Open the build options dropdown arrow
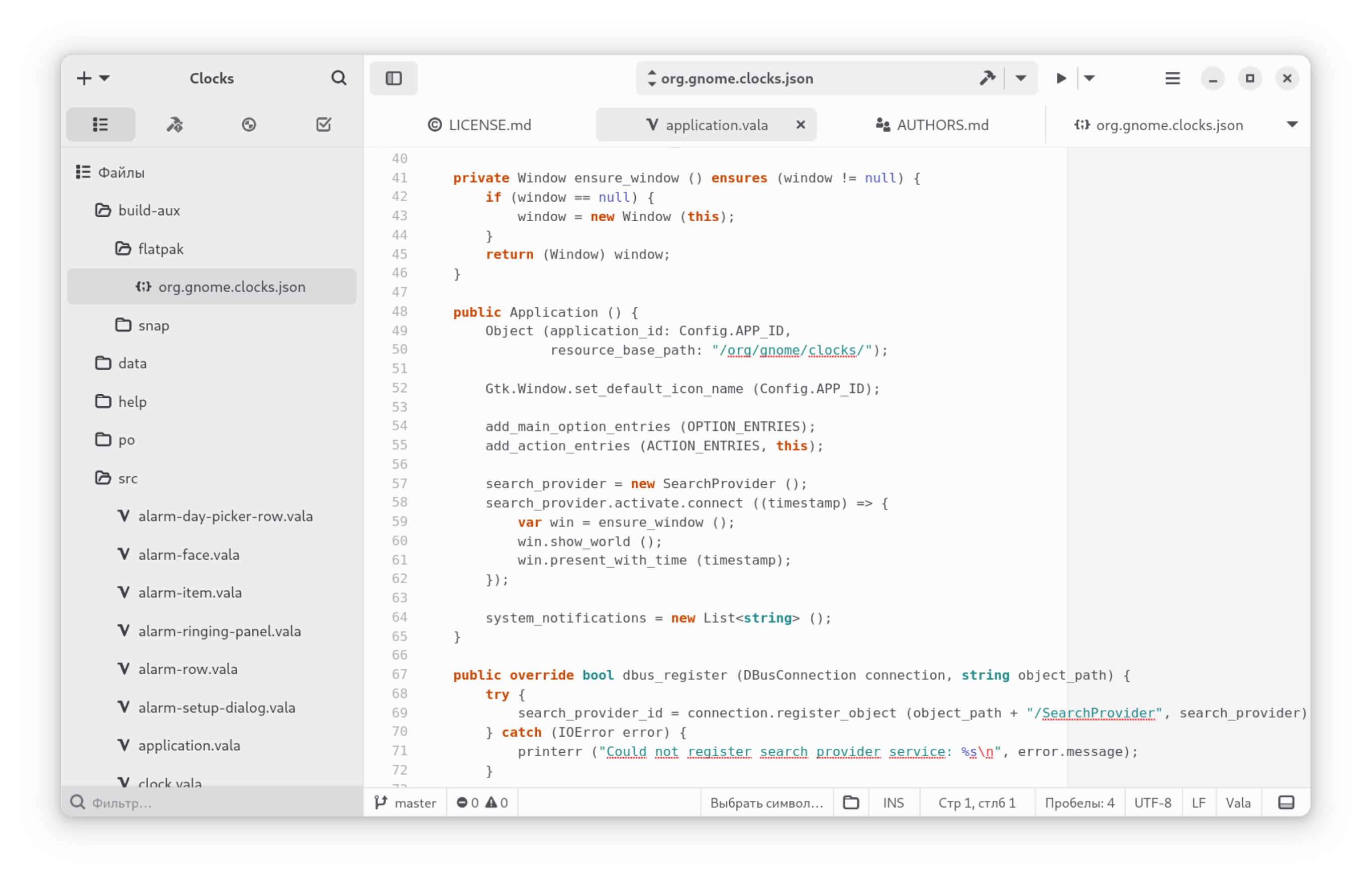1372x884 pixels. pos(1021,78)
